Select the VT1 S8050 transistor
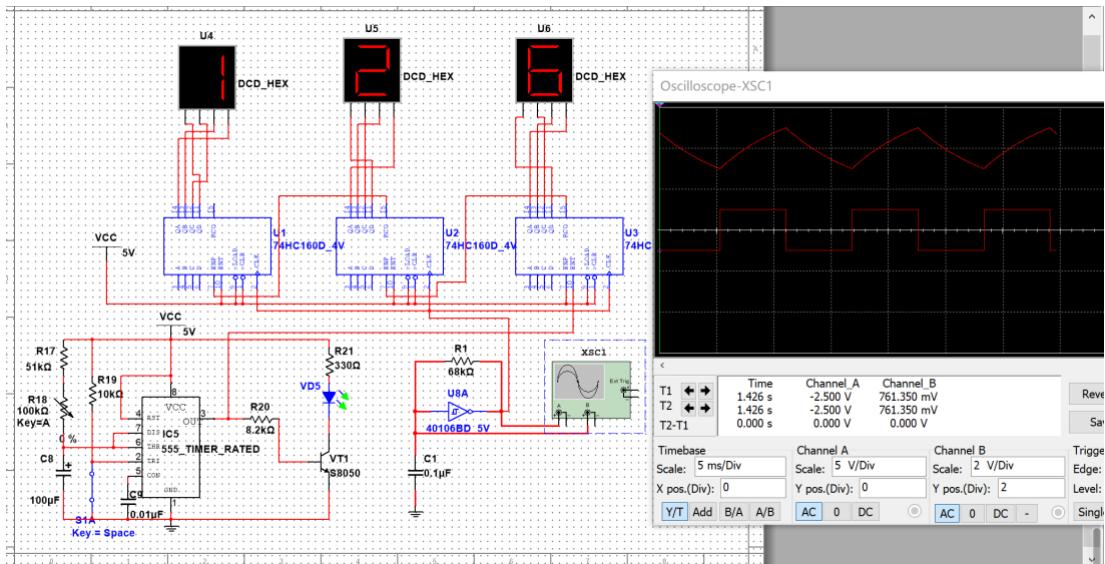Image resolution: width=1105 pixels, height=564 pixels. [325, 461]
